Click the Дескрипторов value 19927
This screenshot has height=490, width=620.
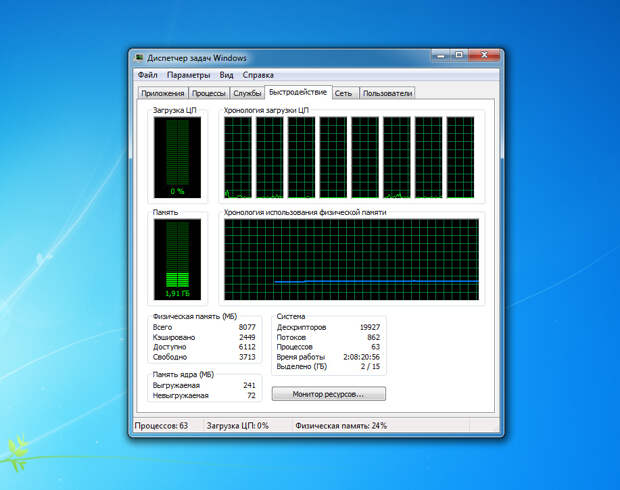[x=370, y=327]
